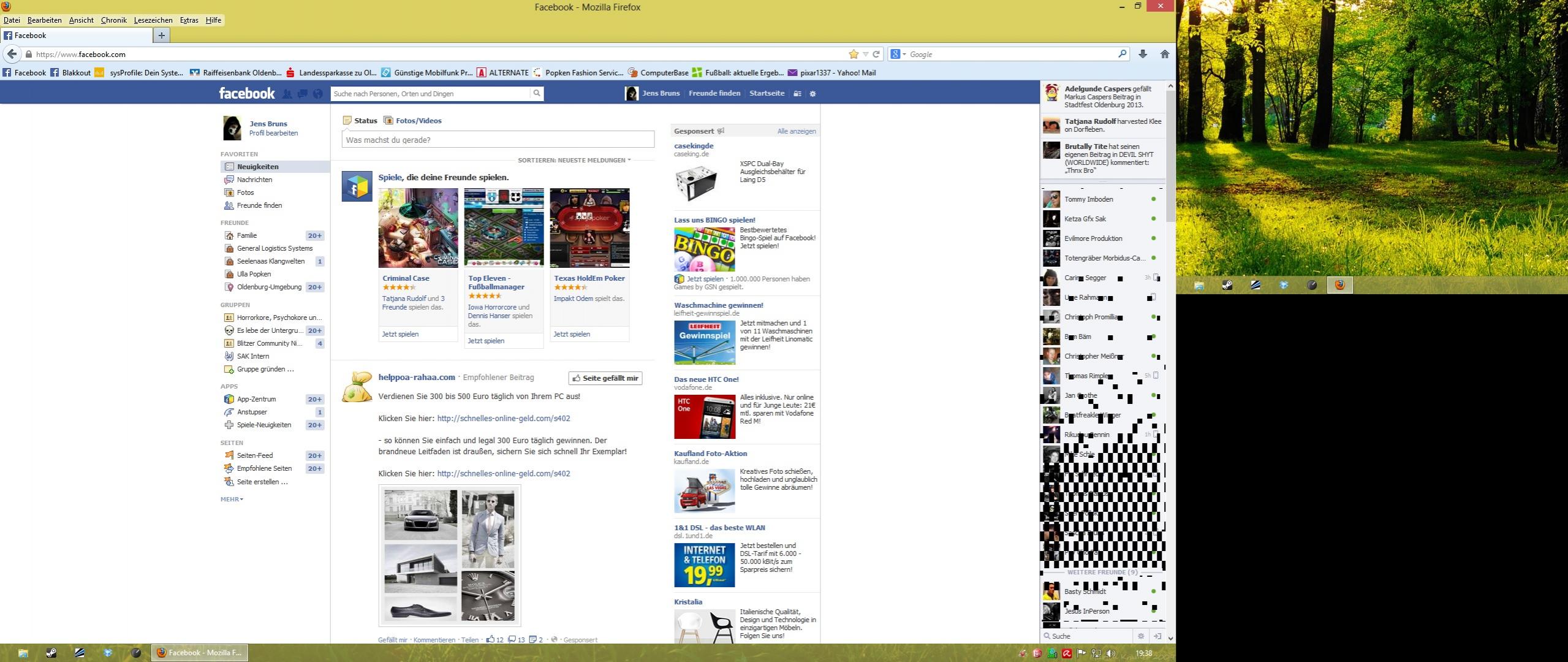
Task: Open chat sidebar options gear
Action: [1140, 636]
